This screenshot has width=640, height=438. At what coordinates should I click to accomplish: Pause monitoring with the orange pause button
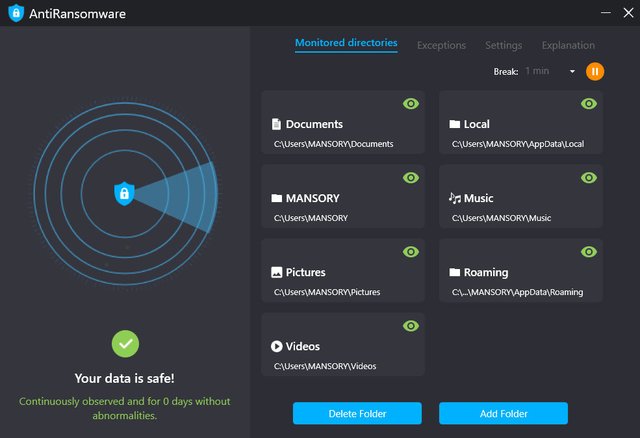595,71
